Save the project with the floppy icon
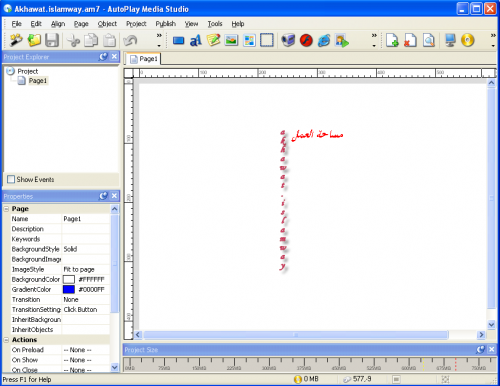This screenshot has width=500, height=386. pos(52,40)
